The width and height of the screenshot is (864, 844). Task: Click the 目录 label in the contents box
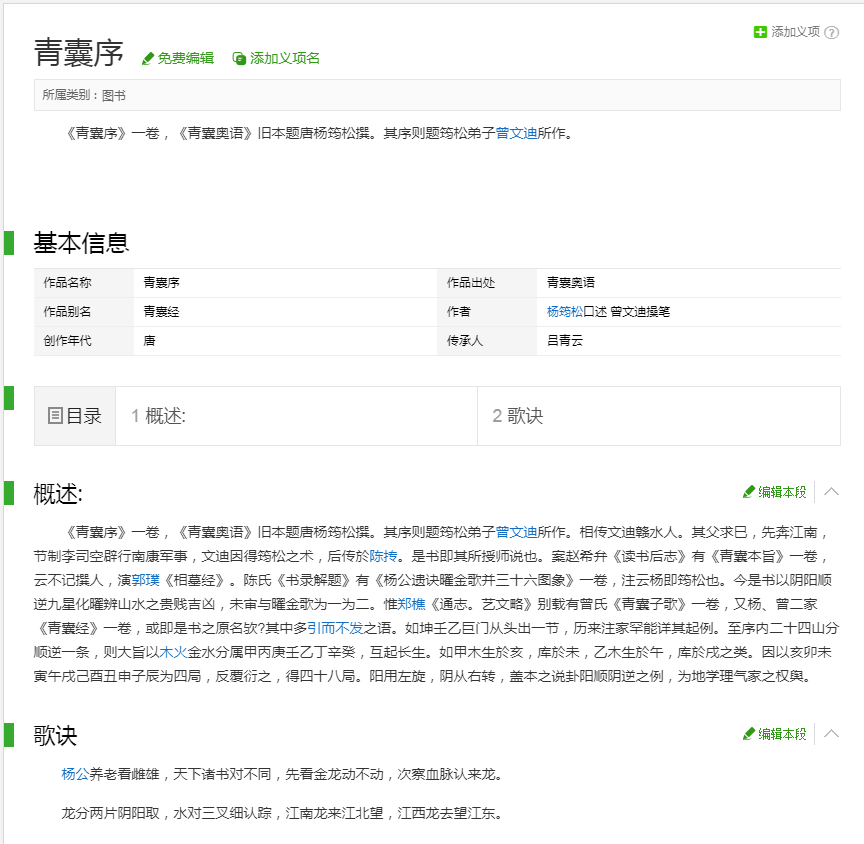[x=84, y=416]
